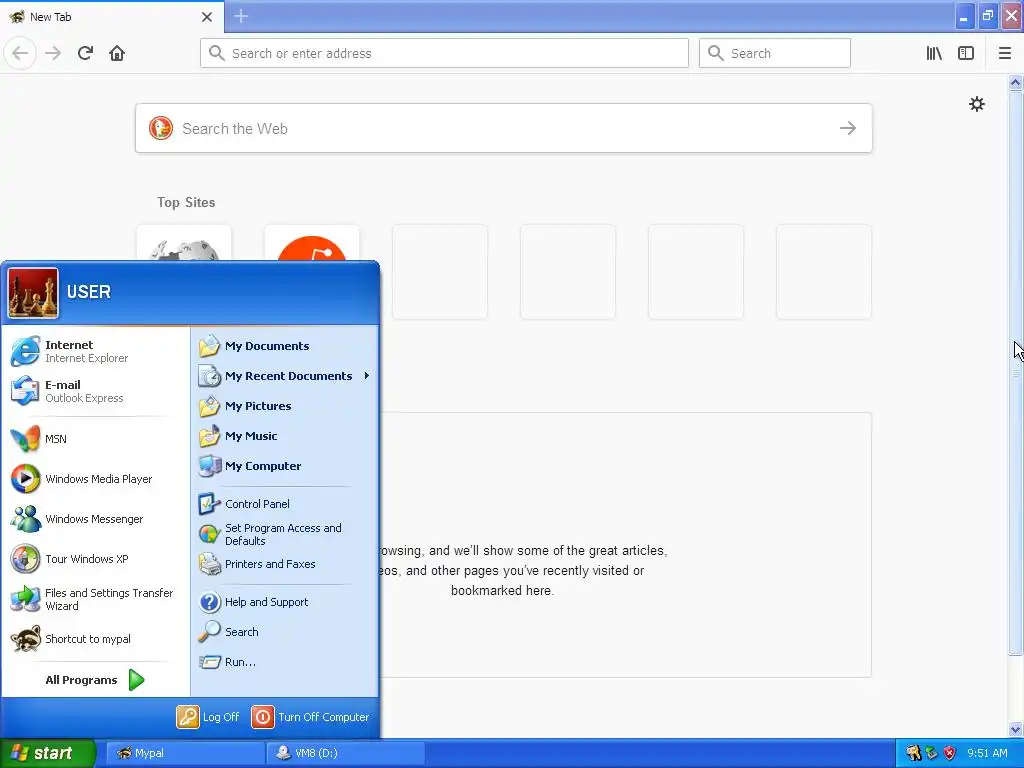The image size is (1024, 768).
Task: Submit web search with arrow button
Action: click(x=848, y=128)
